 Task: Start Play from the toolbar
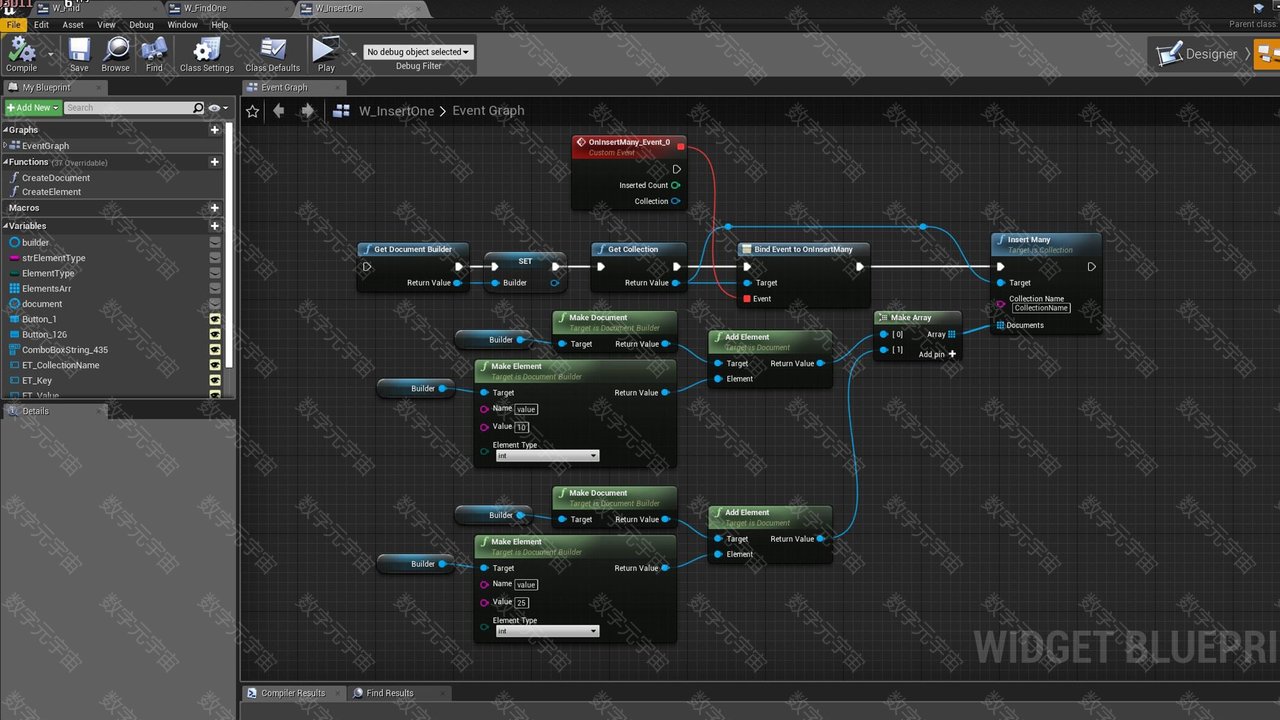tap(325, 54)
